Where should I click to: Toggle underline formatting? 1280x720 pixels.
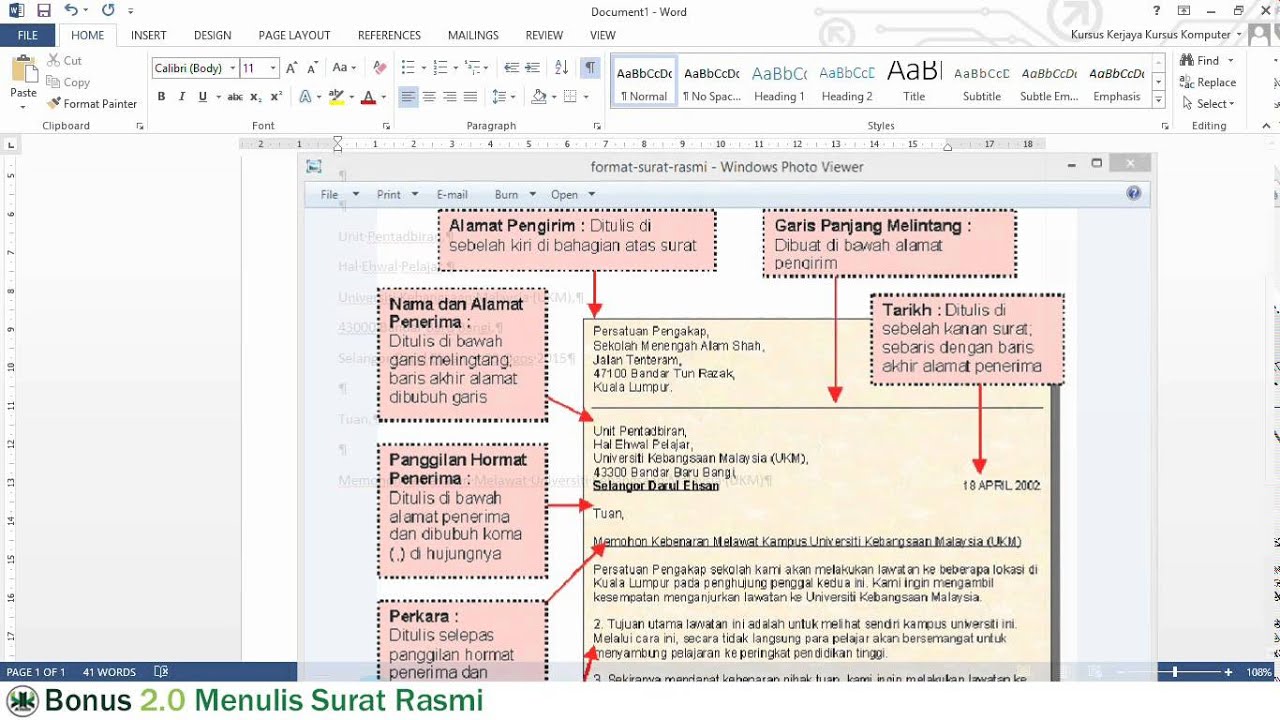pyautogui.click(x=203, y=97)
